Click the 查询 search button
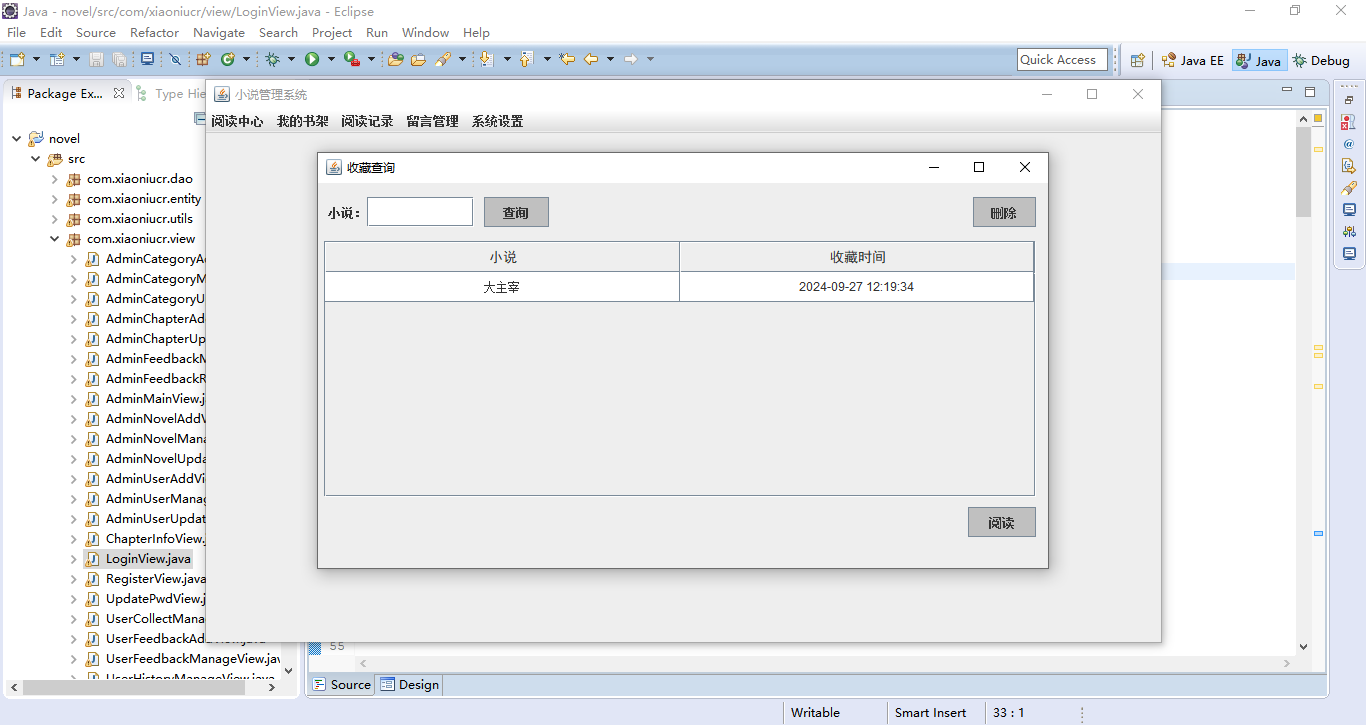 point(516,212)
